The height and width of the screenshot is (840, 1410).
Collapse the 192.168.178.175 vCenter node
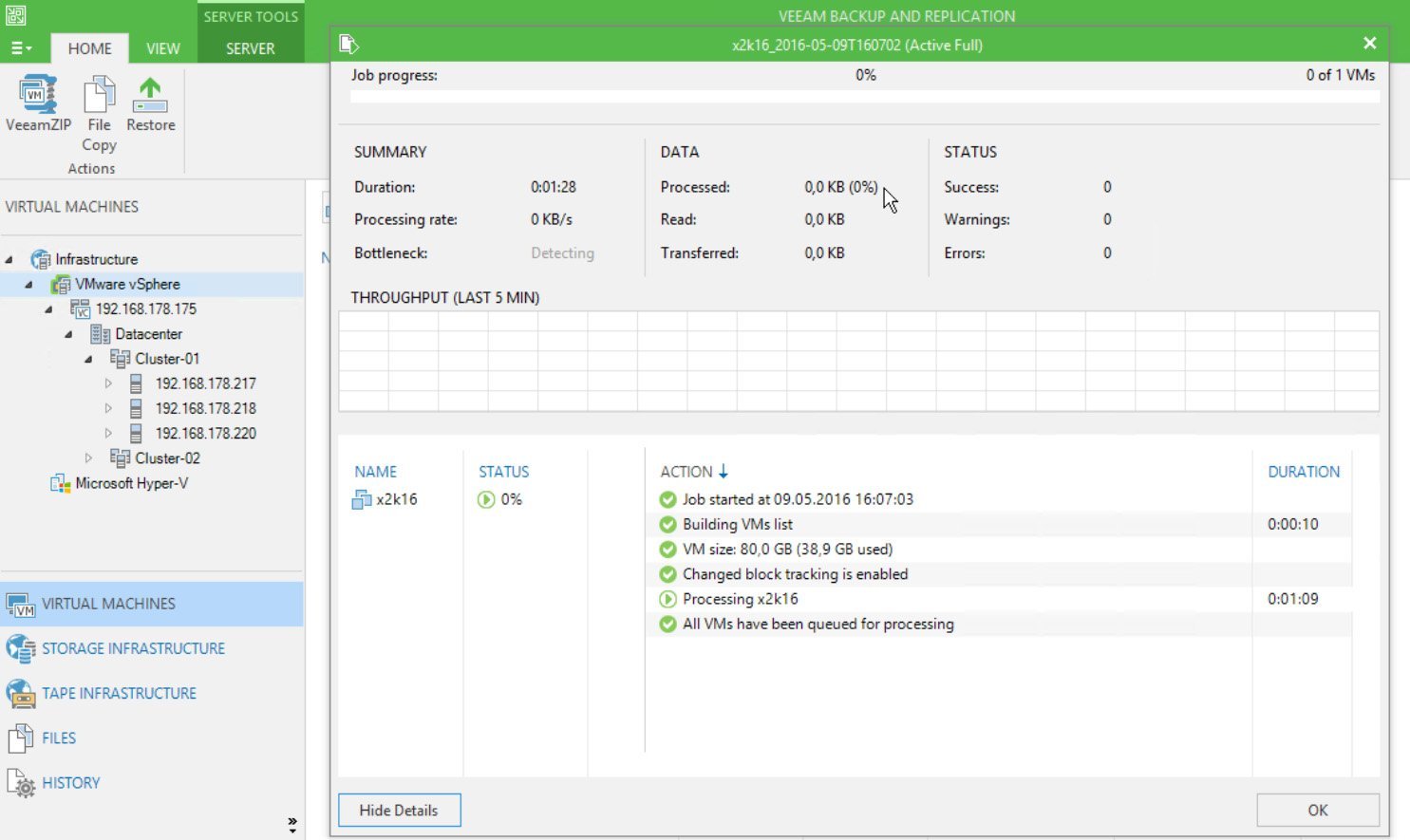coord(48,309)
